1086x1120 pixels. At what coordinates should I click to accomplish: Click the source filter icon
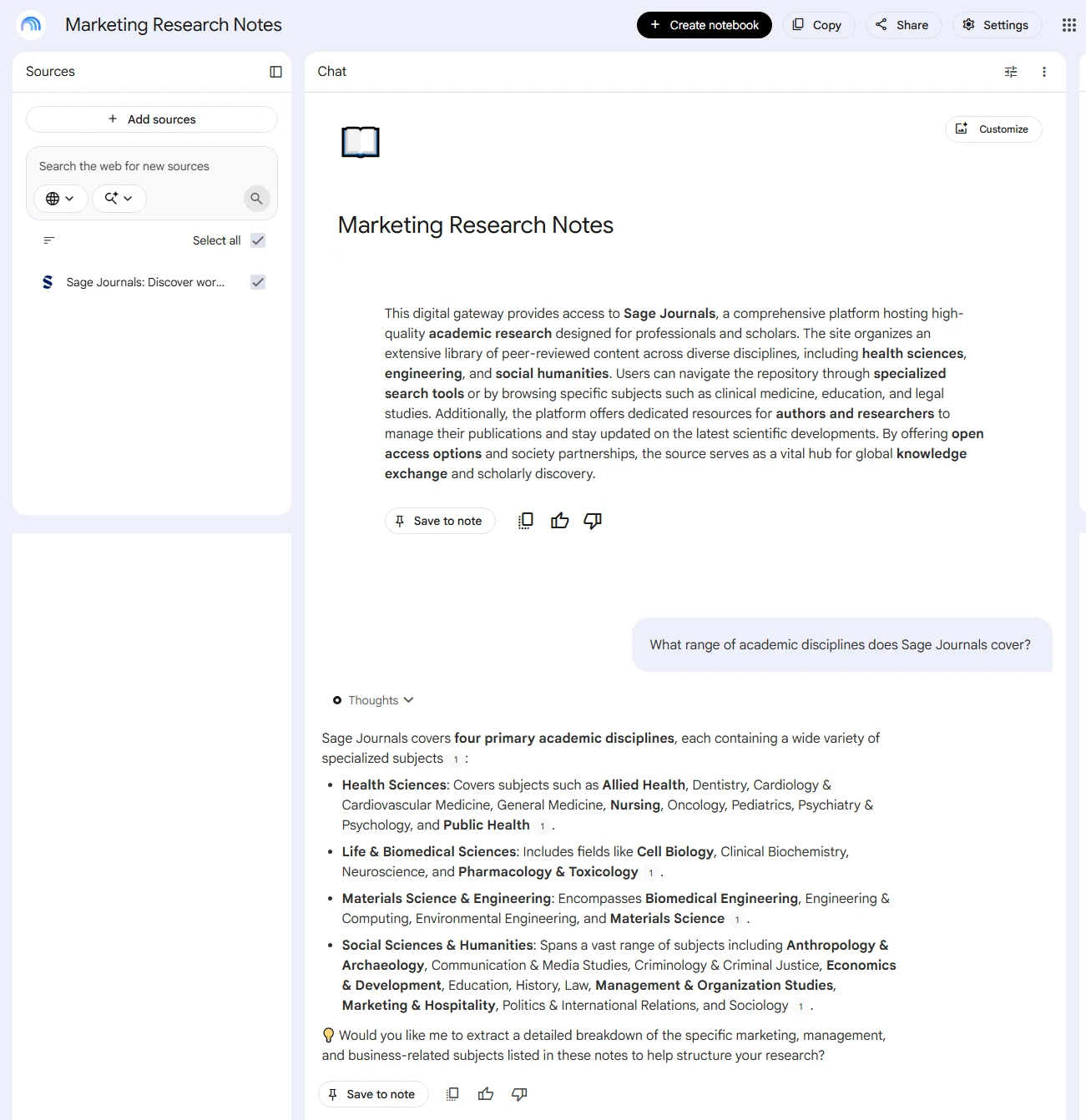click(x=49, y=240)
